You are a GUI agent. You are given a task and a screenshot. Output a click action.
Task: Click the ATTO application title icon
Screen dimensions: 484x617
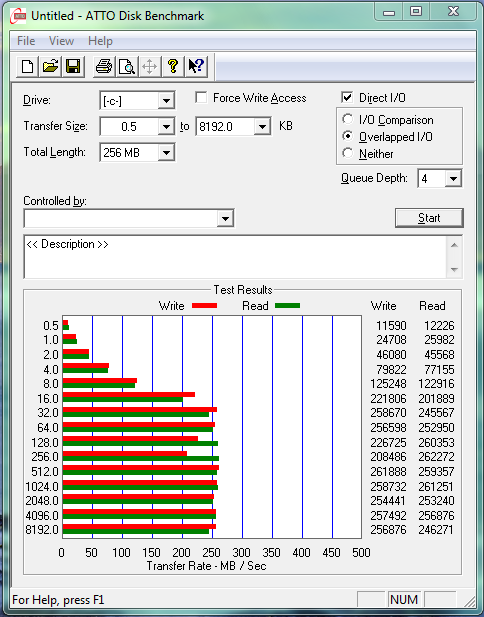pos(18,16)
